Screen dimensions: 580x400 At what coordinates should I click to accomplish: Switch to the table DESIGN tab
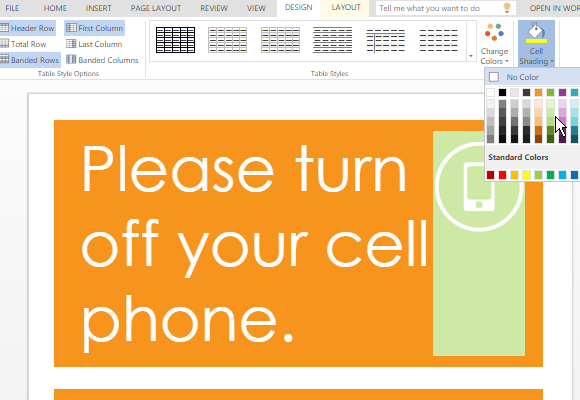pyautogui.click(x=299, y=8)
